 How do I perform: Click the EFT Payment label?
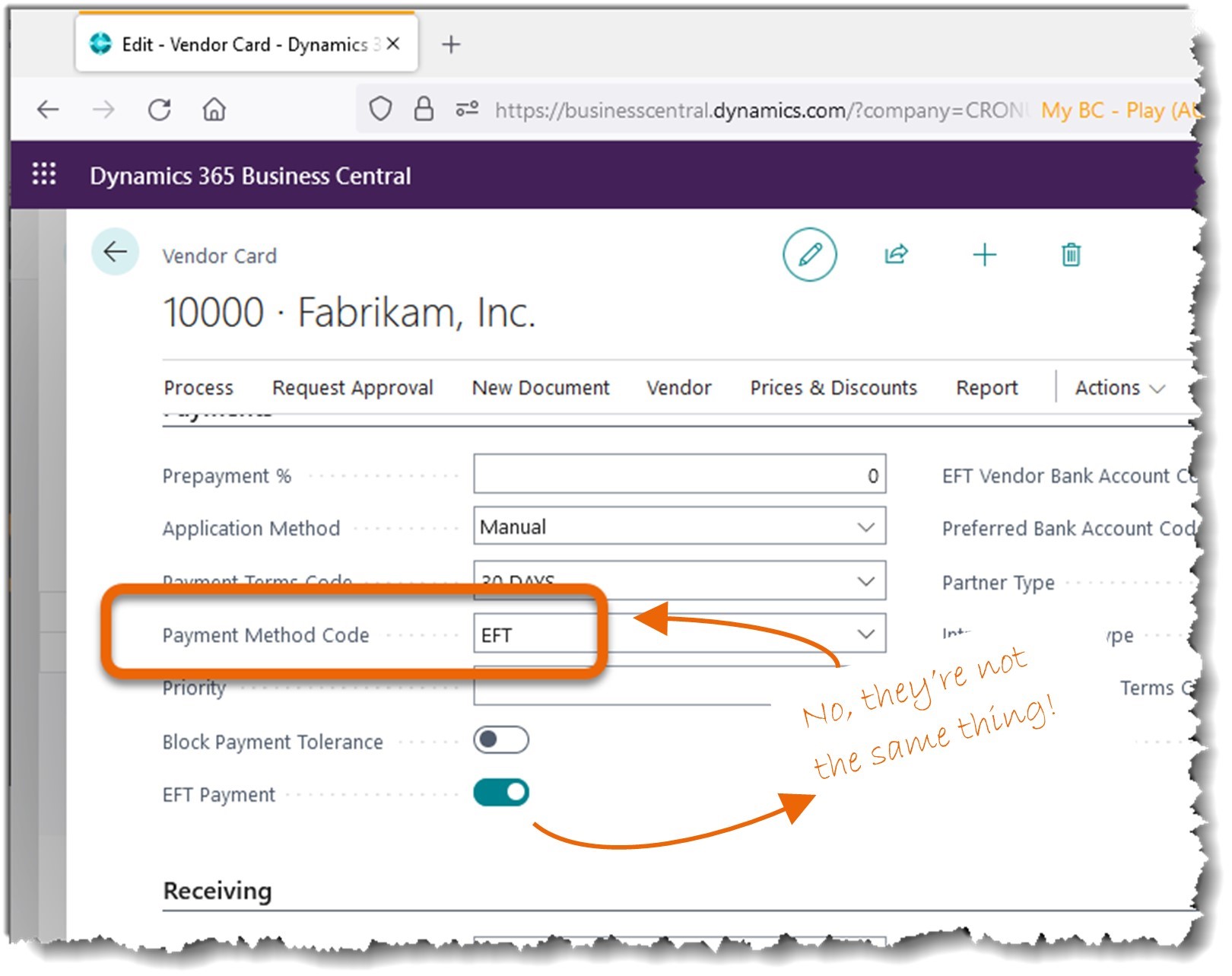pos(218,795)
